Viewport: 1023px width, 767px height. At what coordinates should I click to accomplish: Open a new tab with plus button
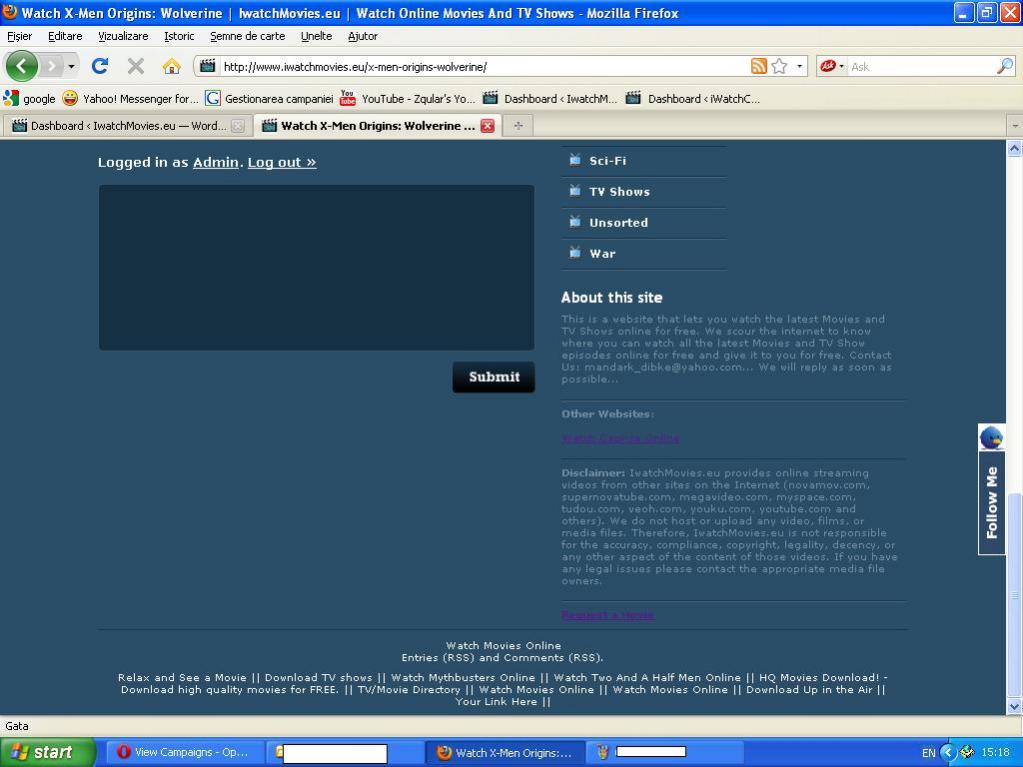click(518, 126)
